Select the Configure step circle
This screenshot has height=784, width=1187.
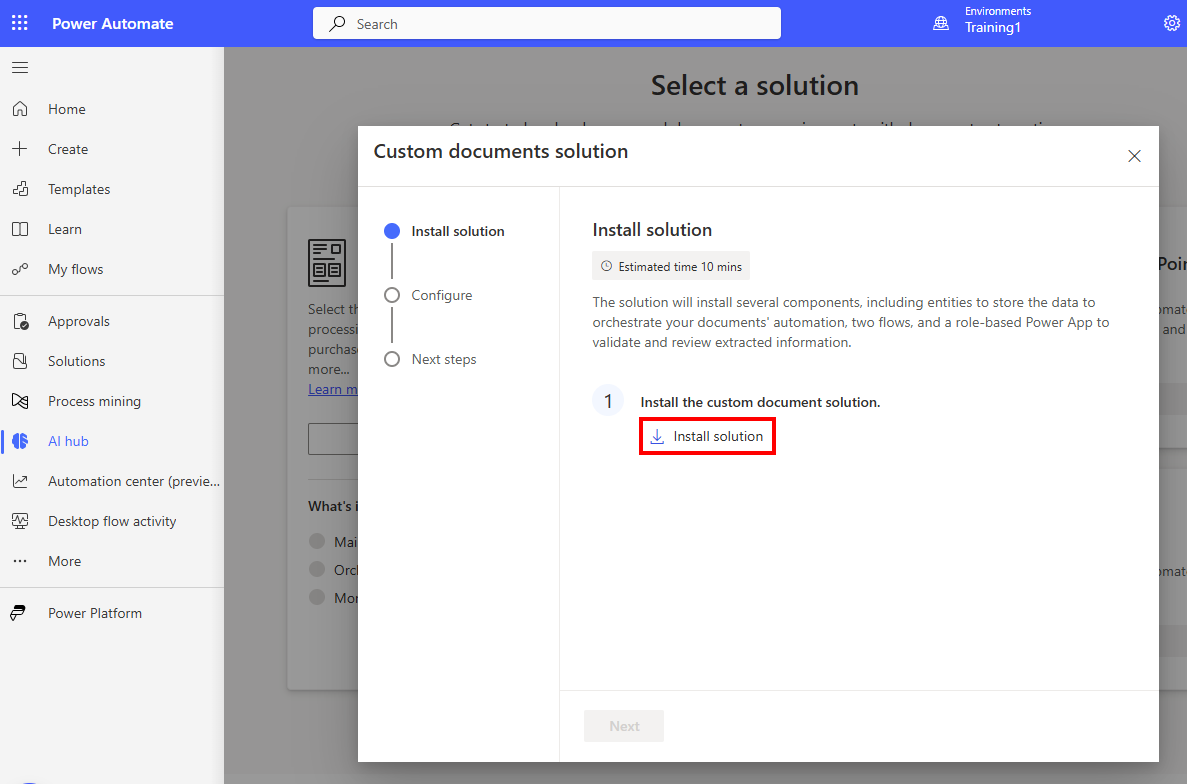pos(392,295)
